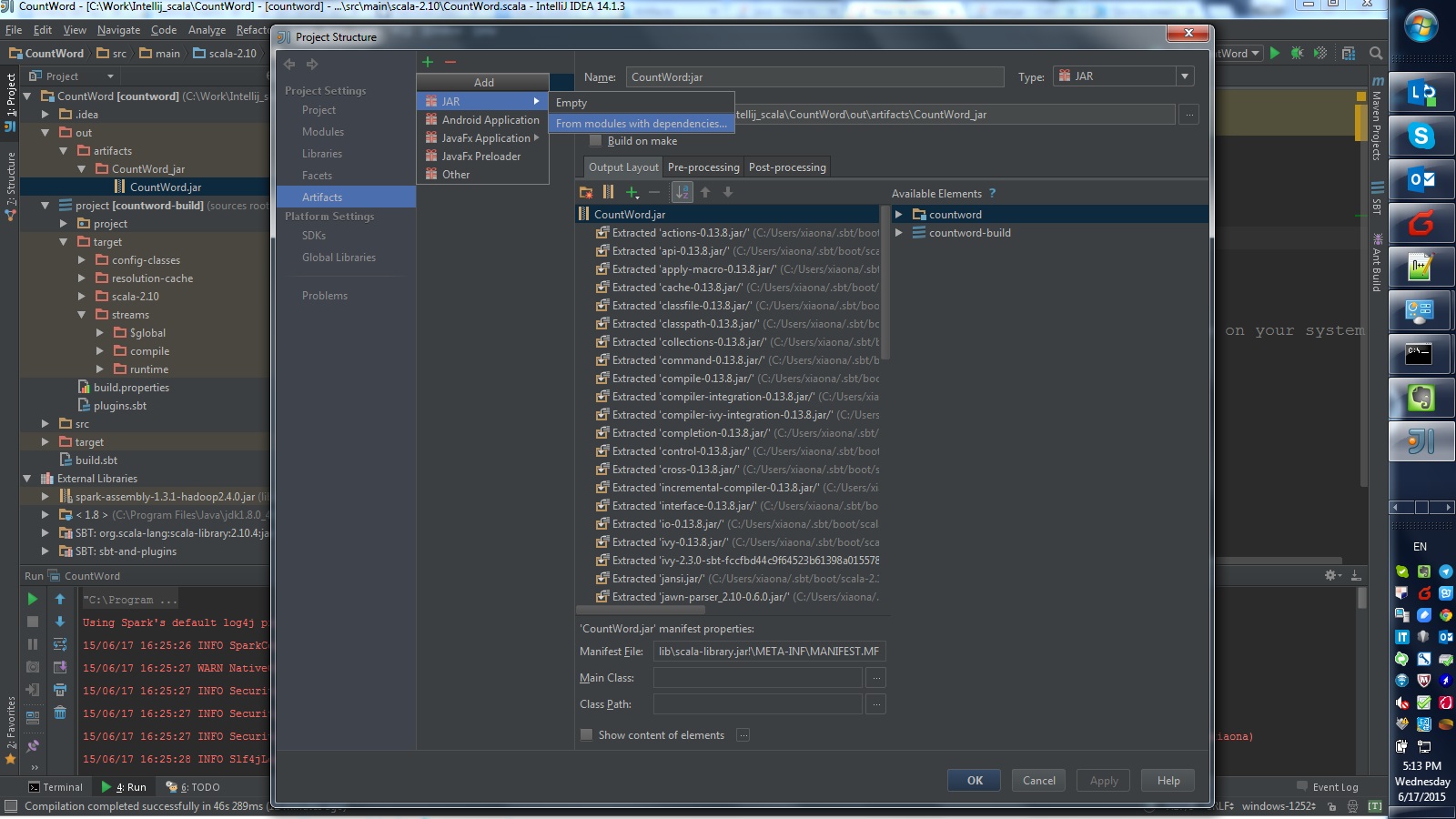Screen dimensions: 1456x819
Task: Click the create archive icon in Output Layout
Action: pos(609,192)
